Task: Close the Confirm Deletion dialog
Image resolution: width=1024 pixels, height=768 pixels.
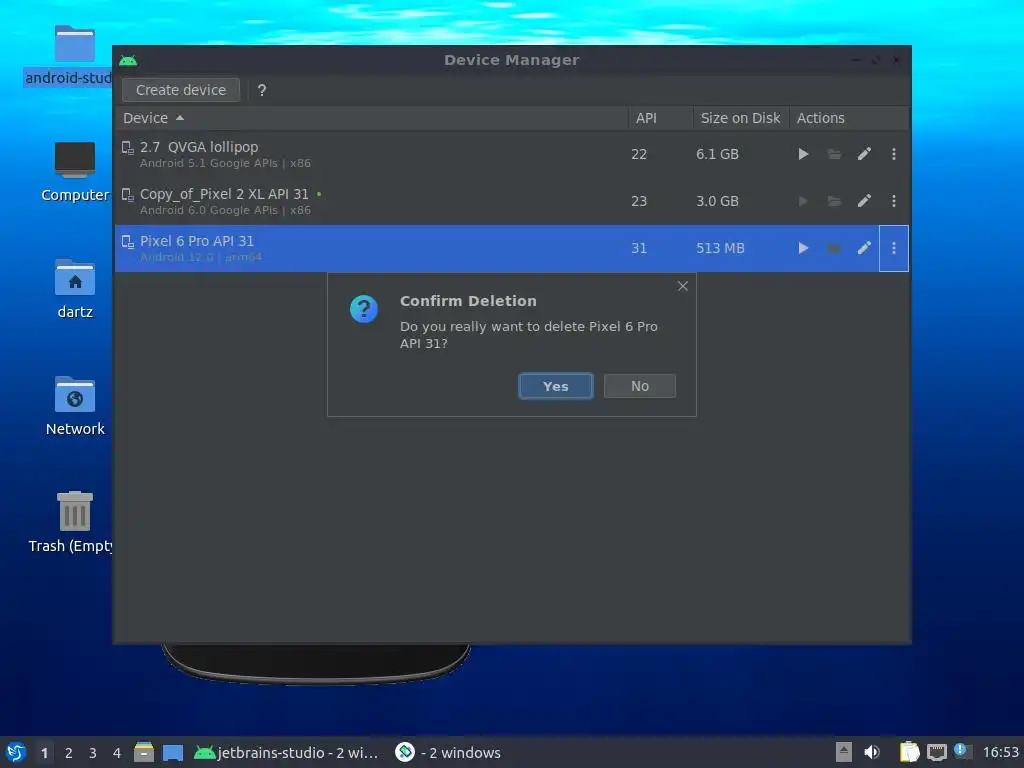Action: (682, 286)
